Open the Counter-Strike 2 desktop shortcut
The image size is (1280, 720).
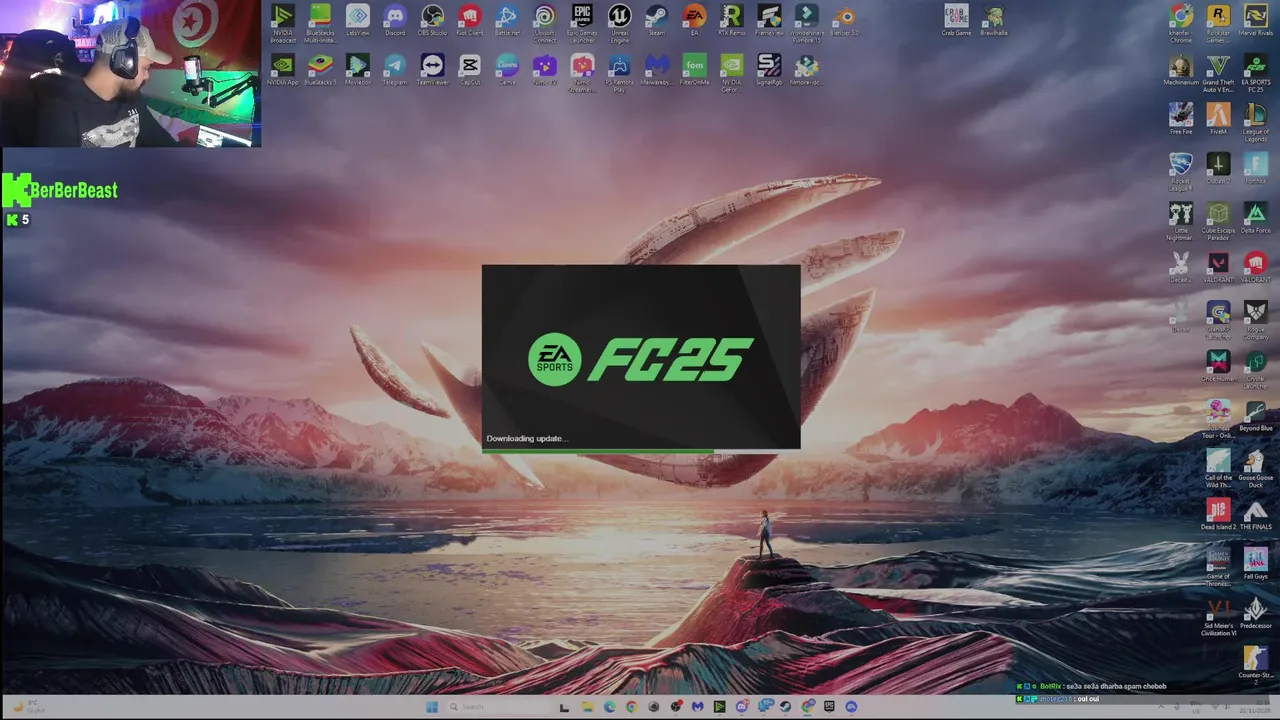(1255, 663)
